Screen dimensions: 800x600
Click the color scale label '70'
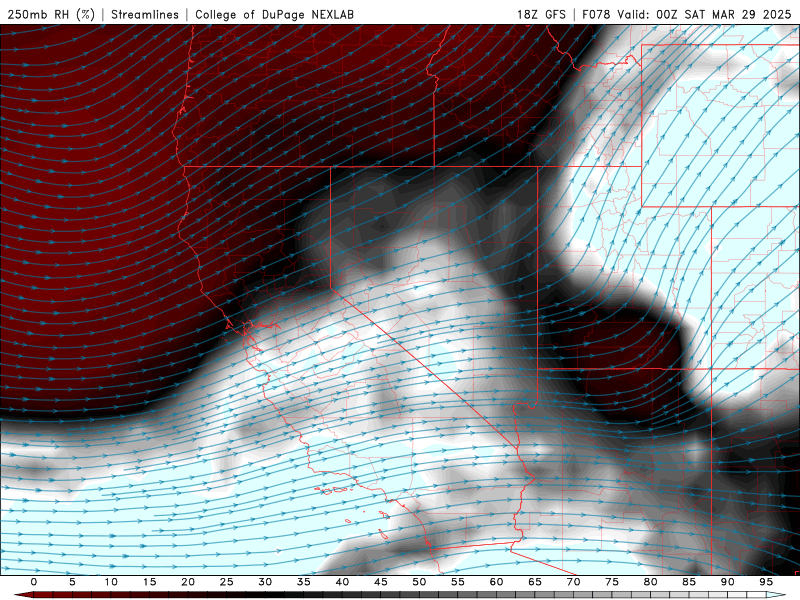point(573,582)
